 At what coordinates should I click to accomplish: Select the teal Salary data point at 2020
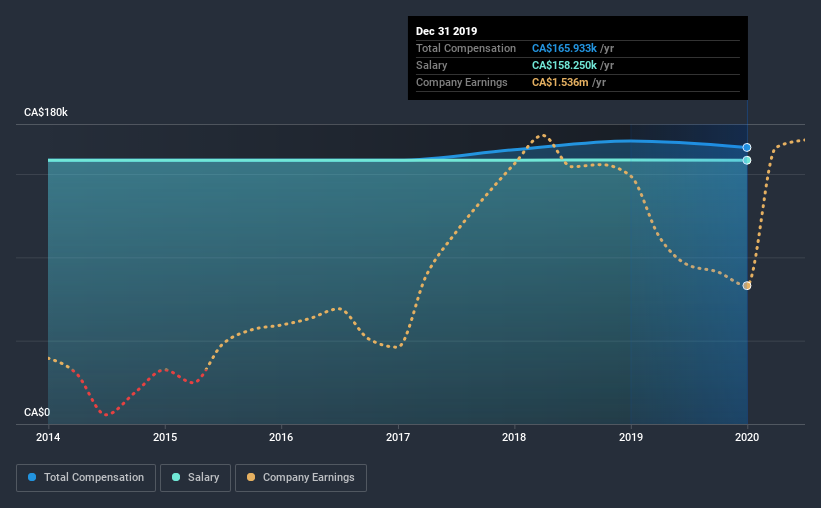click(747, 160)
